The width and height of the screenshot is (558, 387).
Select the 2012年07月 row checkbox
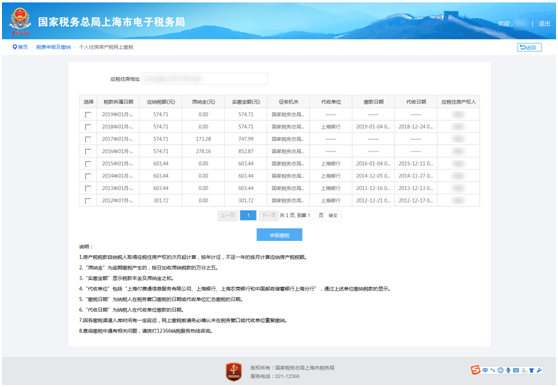tap(88, 201)
